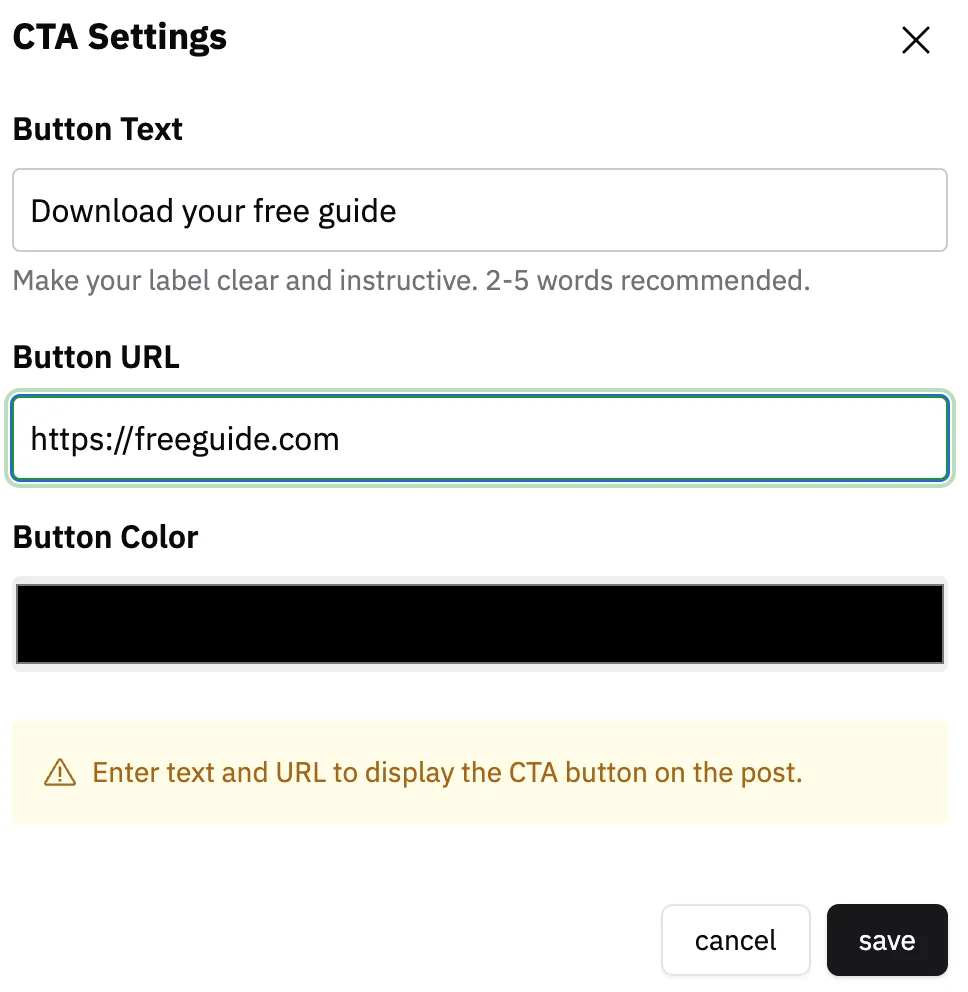Place cursor in the Download your free guide field
This screenshot has height=992, width=968.
pyautogui.click(x=479, y=210)
